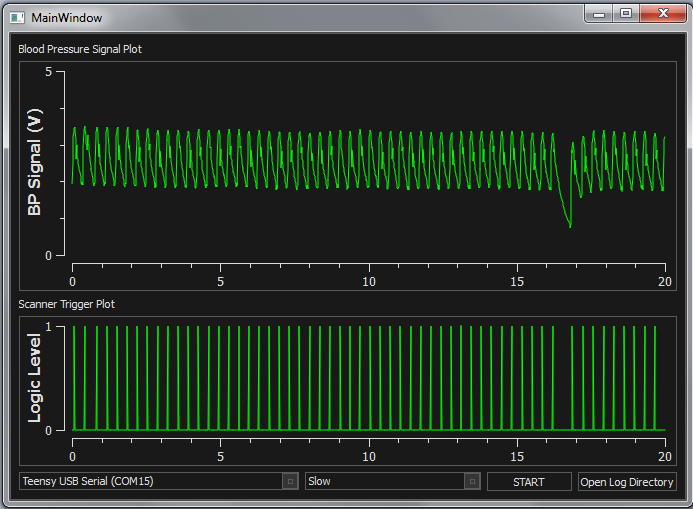Click the 5 tick label on trigger plot x-axis
The image size is (693, 509).
click(x=221, y=456)
